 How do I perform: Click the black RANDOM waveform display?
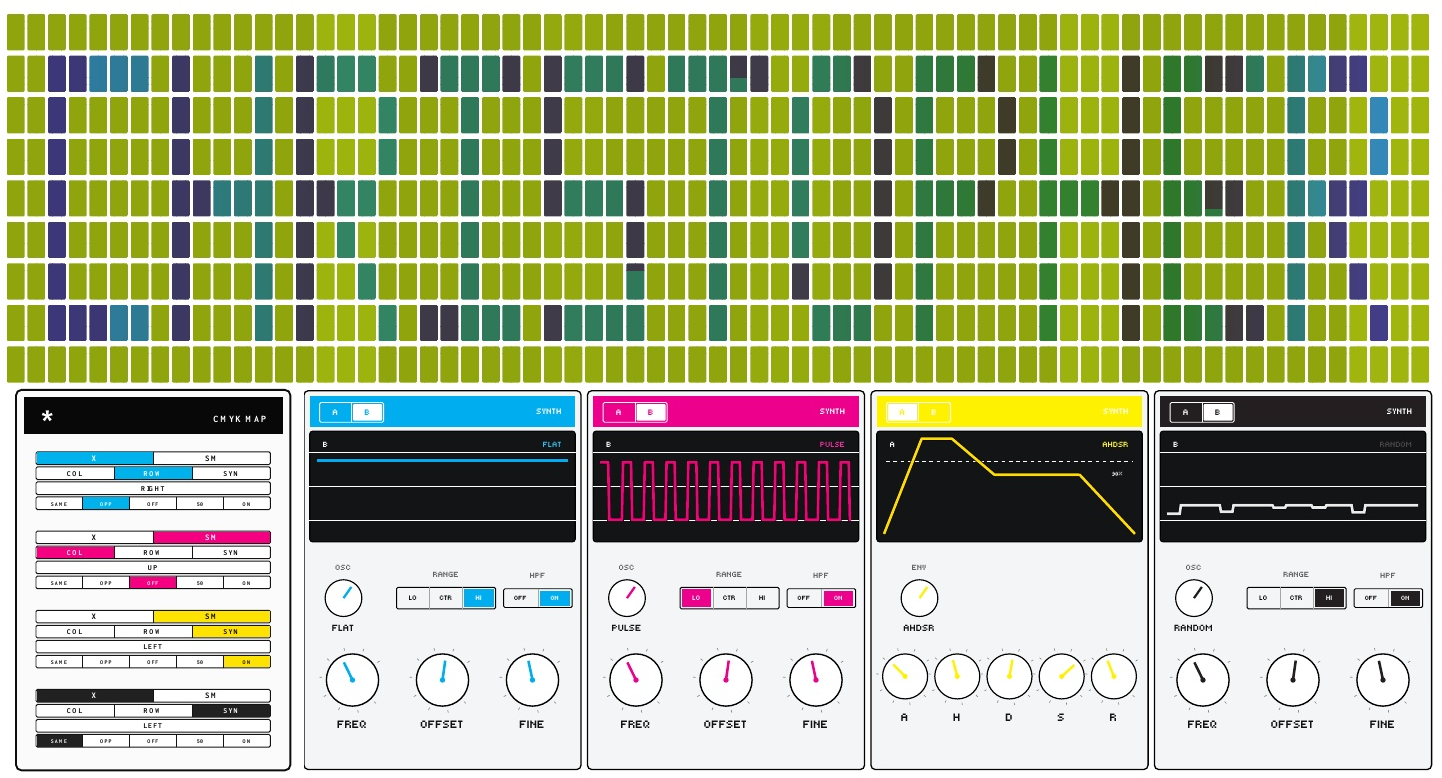point(1293,487)
